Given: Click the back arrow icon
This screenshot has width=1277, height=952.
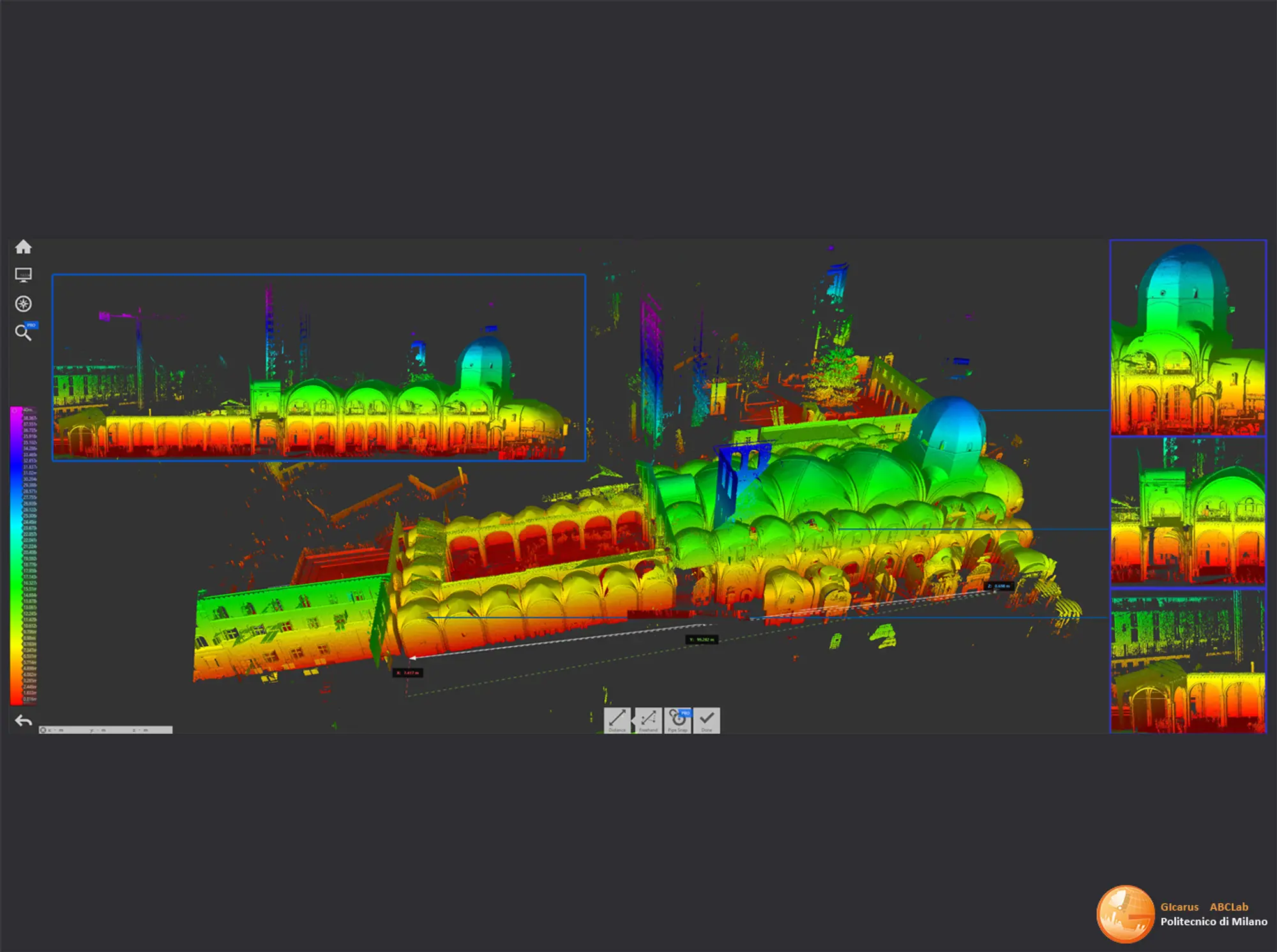Looking at the screenshot, I should coord(24,721).
